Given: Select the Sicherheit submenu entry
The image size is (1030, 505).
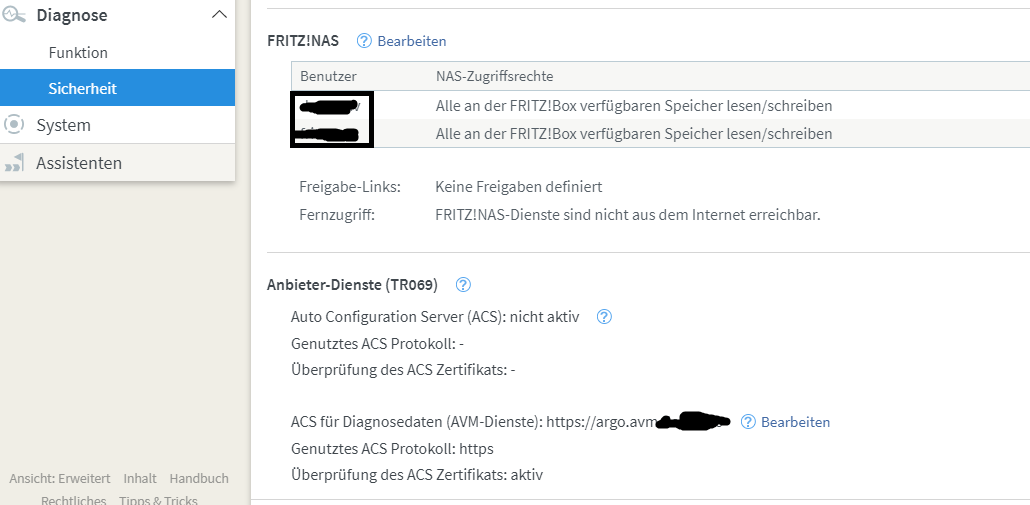Looking at the screenshot, I should pyautogui.click(x=82, y=89).
